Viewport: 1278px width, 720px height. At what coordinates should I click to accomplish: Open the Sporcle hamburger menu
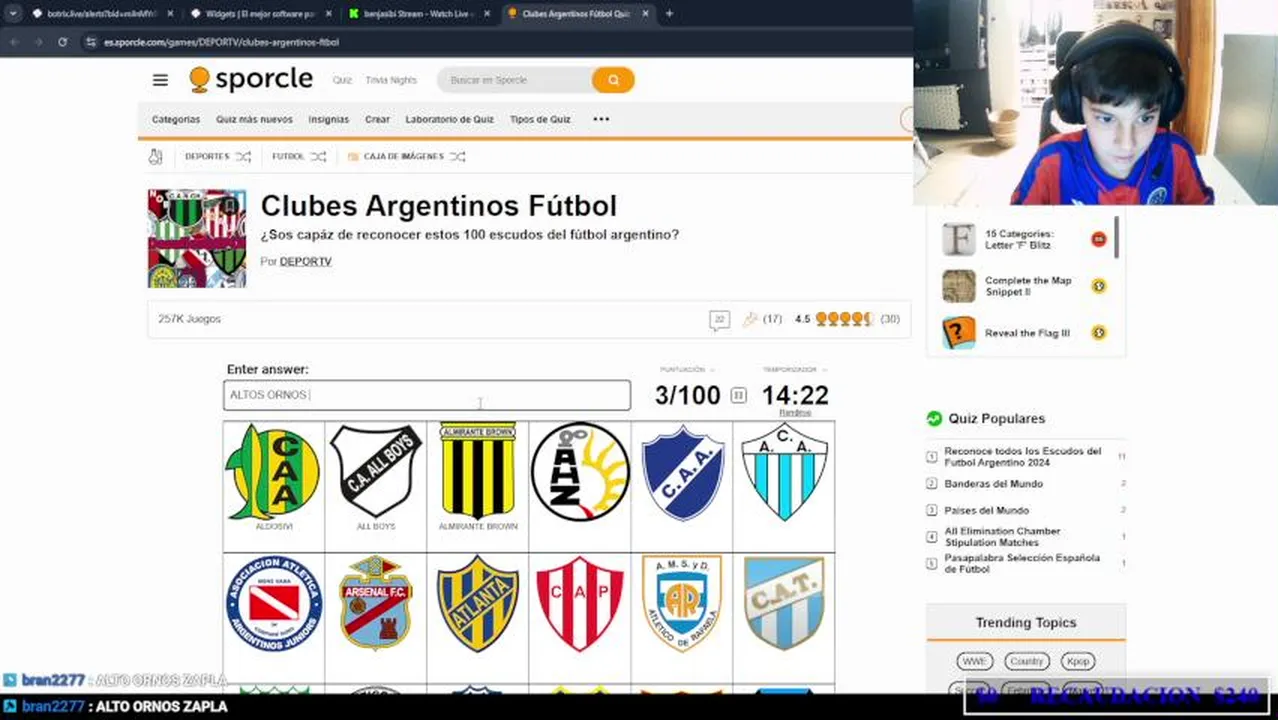(160, 80)
